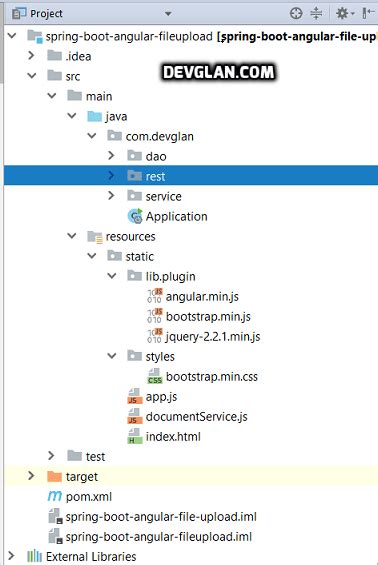Select the service package label
The width and height of the screenshot is (378, 565).
[x=164, y=196]
